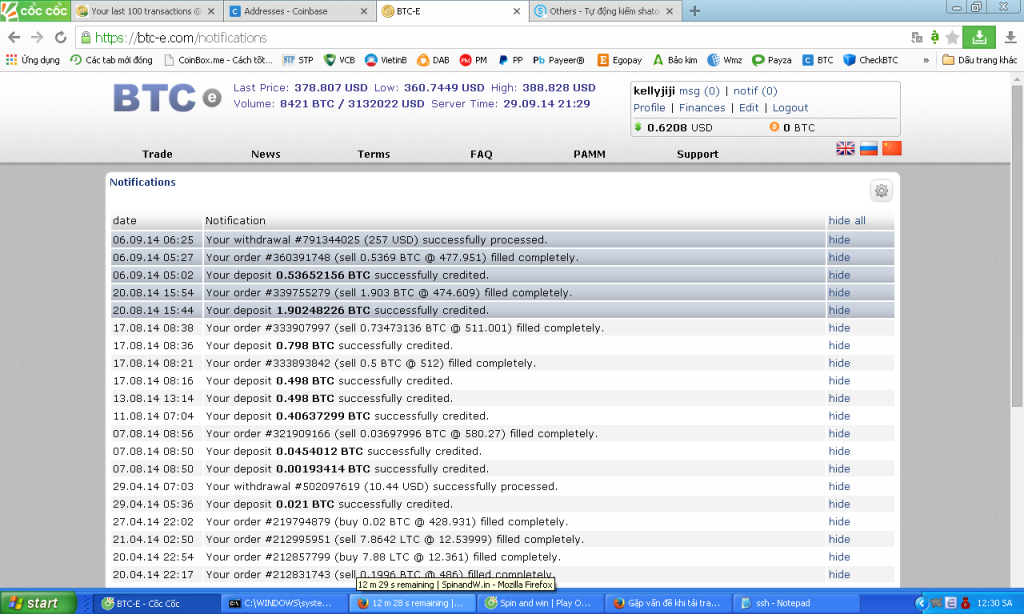Viewport: 1024px width, 614px height.
Task: Expand the bookmarks overflow chevron
Action: click(x=926, y=60)
